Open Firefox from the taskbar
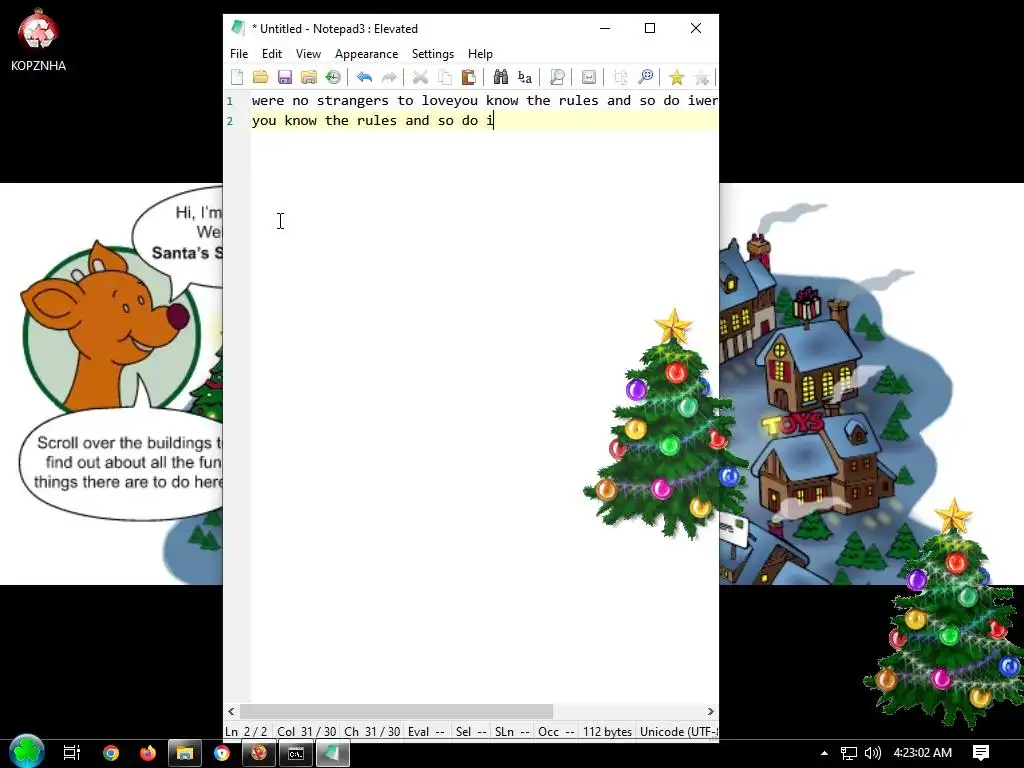The height and width of the screenshot is (768, 1024). (148, 753)
